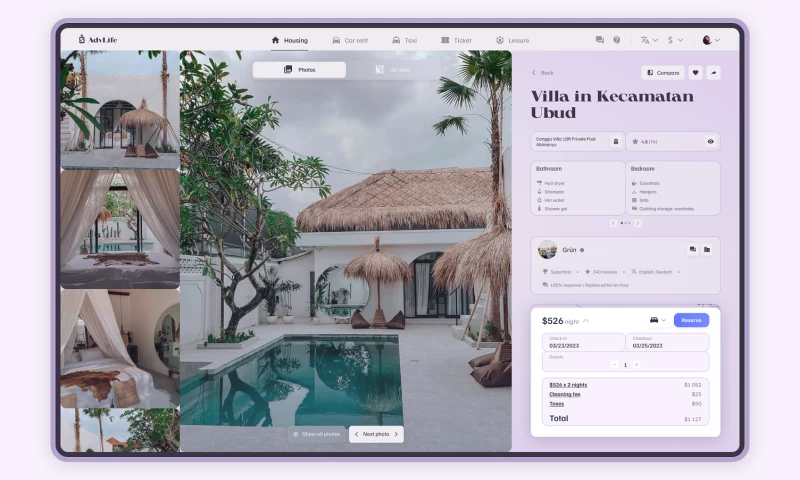Click the Show all photos button
The height and width of the screenshot is (480, 800).
coord(317,434)
